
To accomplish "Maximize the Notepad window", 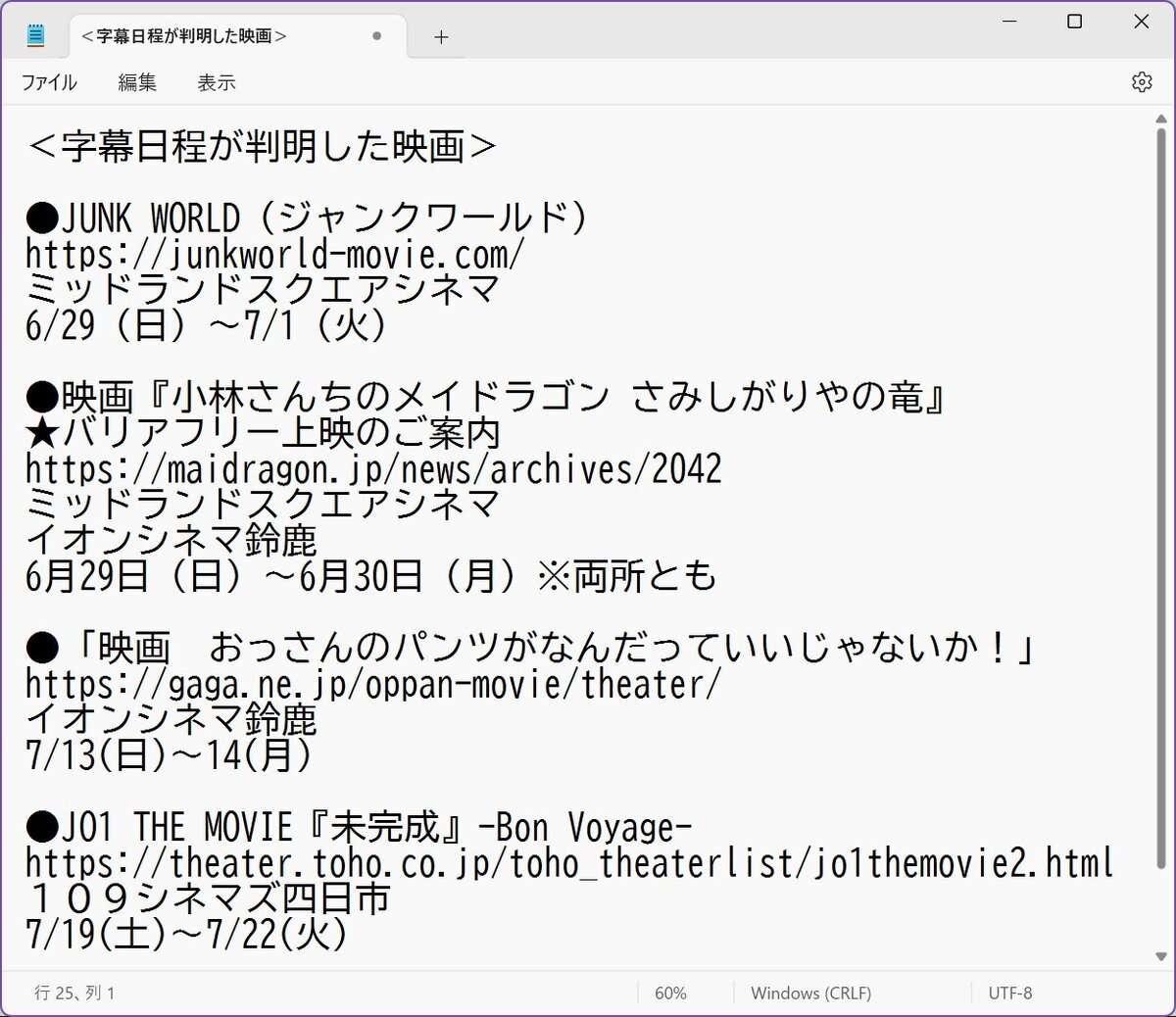I will (1075, 22).
